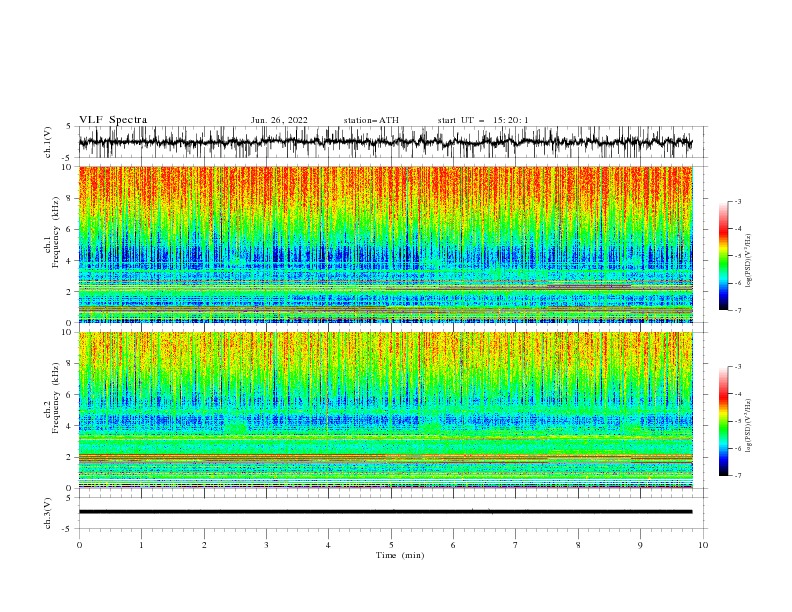792x612 pixels.
Task: Click the "-3" label on ch.2 colorbar
Action: 738,367
